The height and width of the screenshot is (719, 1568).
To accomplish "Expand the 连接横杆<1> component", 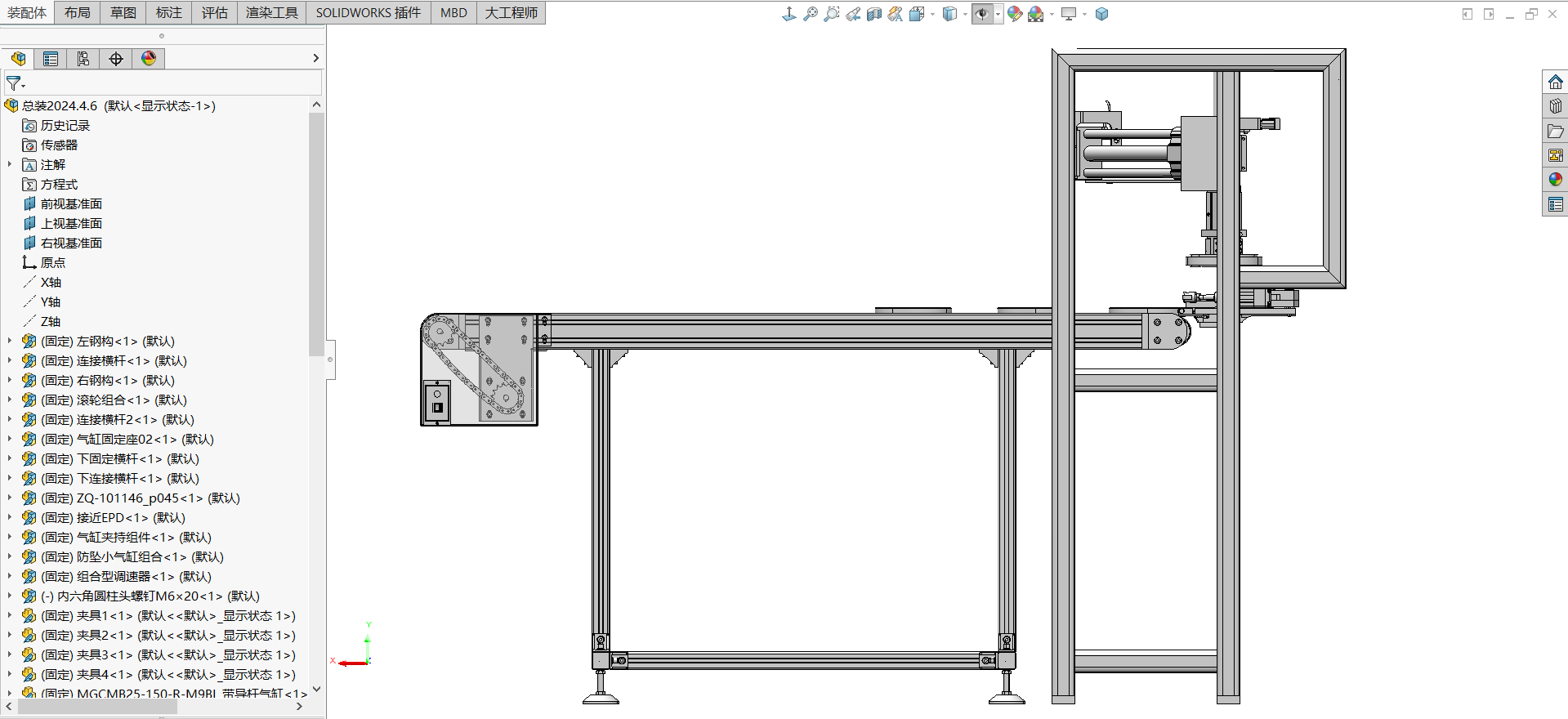I will pos(10,360).
